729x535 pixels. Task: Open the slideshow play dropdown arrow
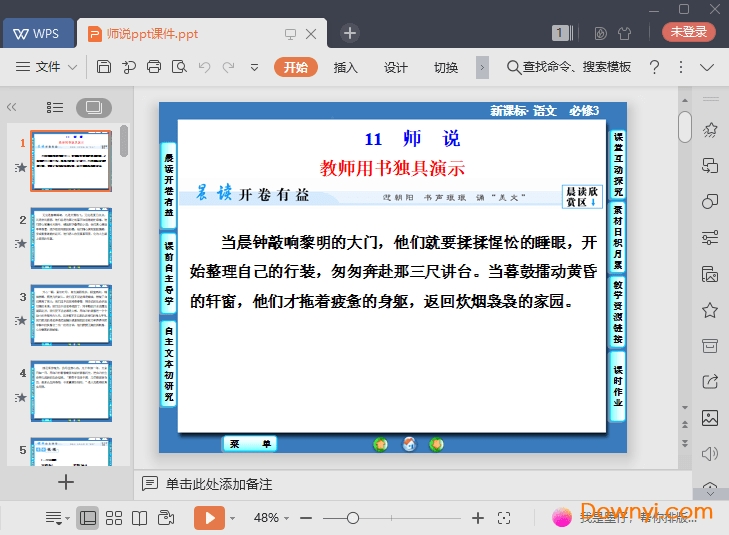click(x=232, y=518)
